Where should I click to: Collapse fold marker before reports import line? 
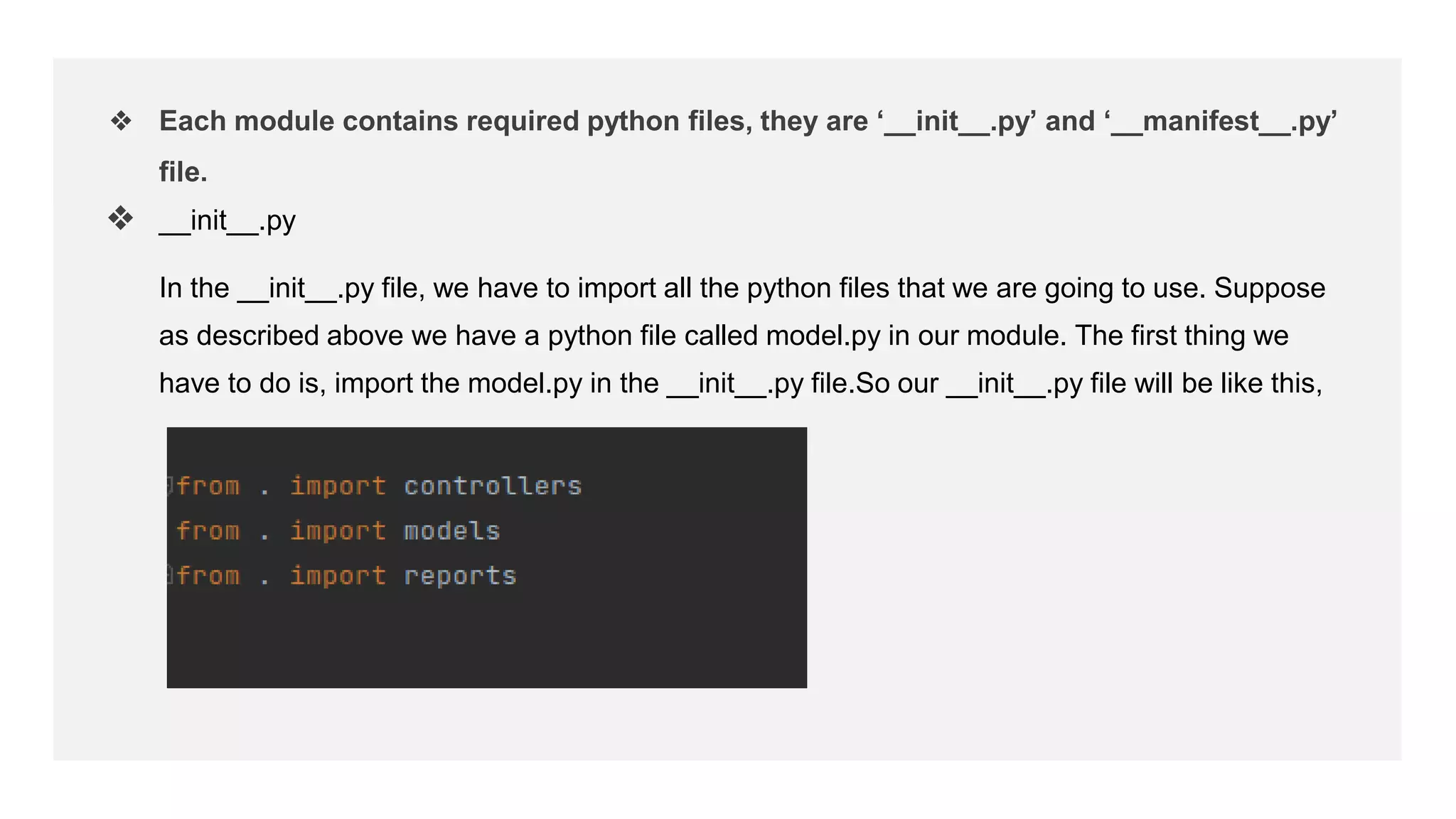pyautogui.click(x=170, y=574)
